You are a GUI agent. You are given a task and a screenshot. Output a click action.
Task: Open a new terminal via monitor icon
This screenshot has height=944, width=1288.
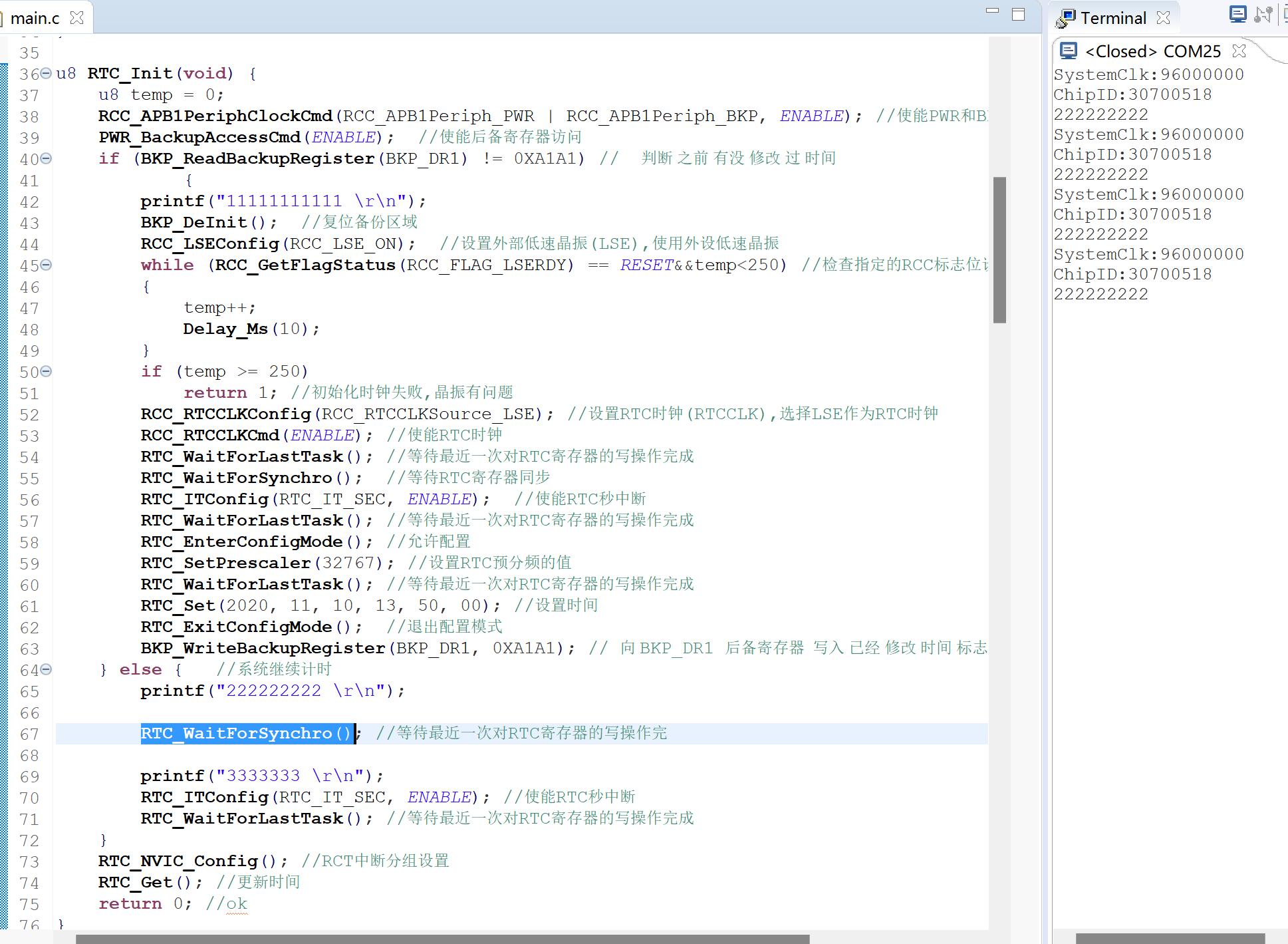pyautogui.click(x=1237, y=15)
